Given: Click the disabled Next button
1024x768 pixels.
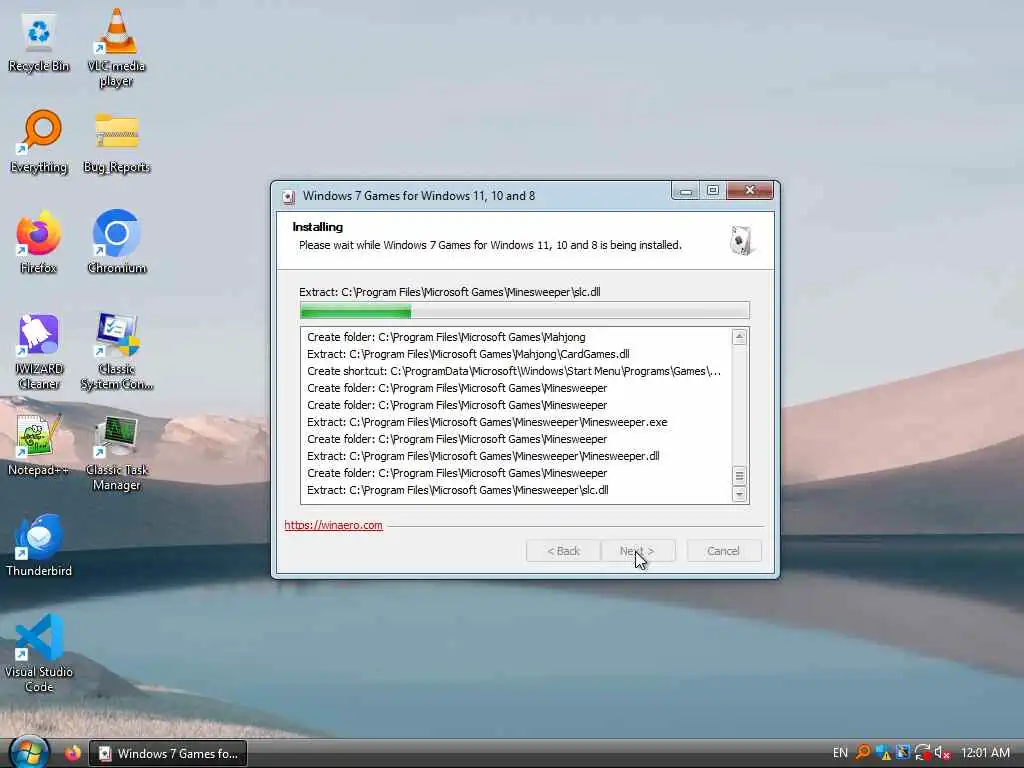Looking at the screenshot, I should (637, 551).
